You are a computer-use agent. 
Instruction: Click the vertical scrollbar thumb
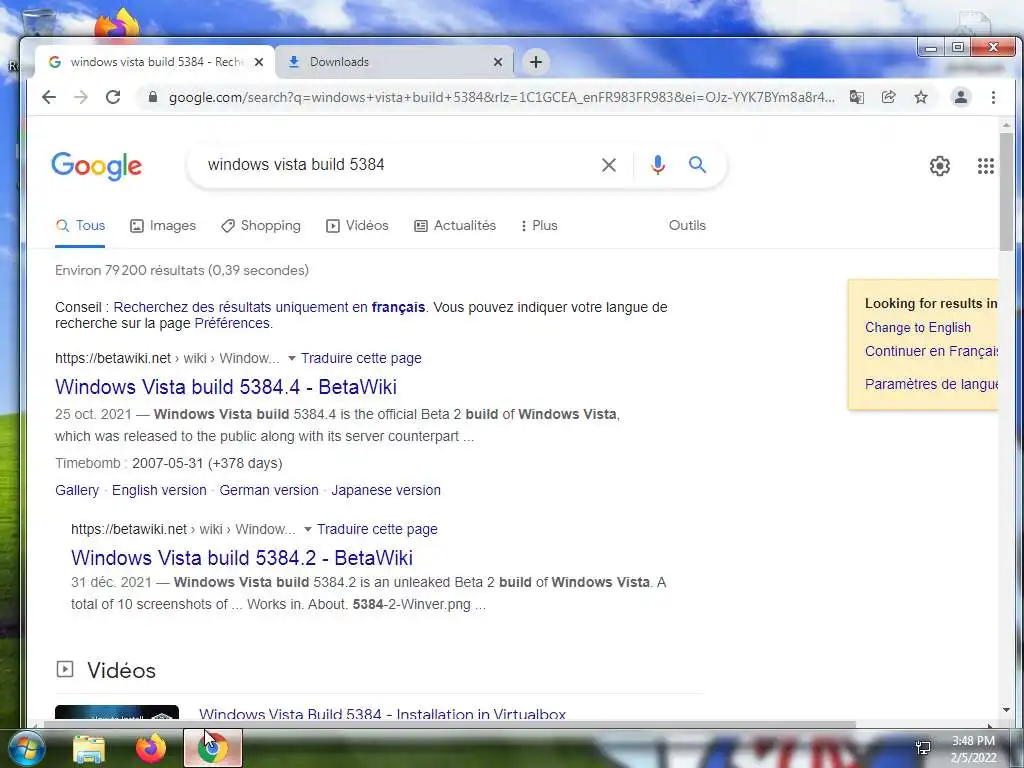click(1006, 191)
